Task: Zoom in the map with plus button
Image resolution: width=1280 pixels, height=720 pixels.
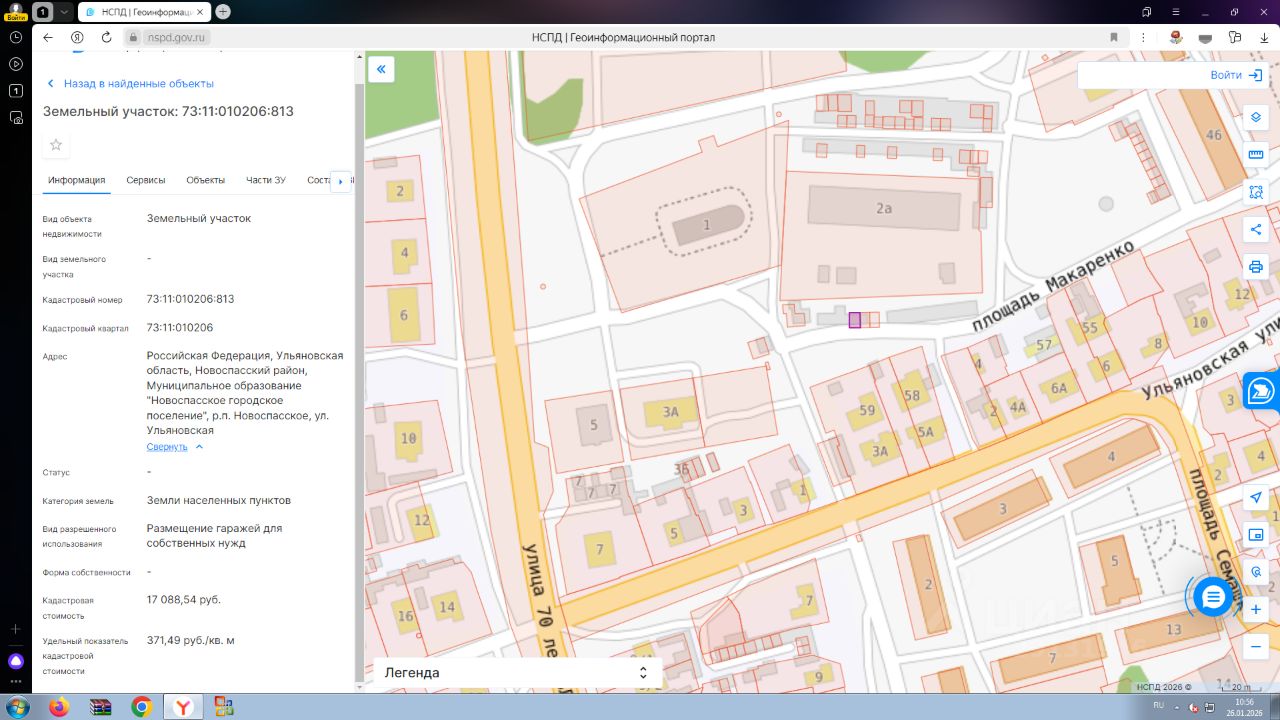Action: click(1256, 609)
